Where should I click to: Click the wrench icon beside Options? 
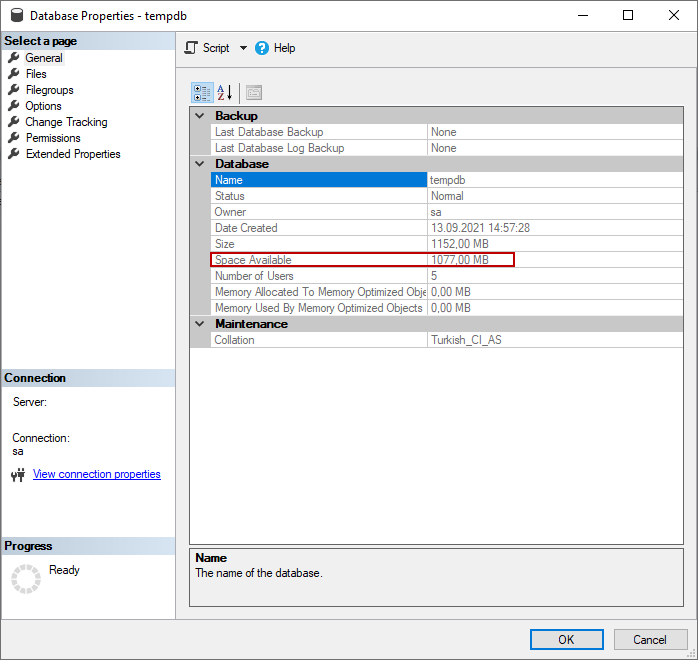14,106
